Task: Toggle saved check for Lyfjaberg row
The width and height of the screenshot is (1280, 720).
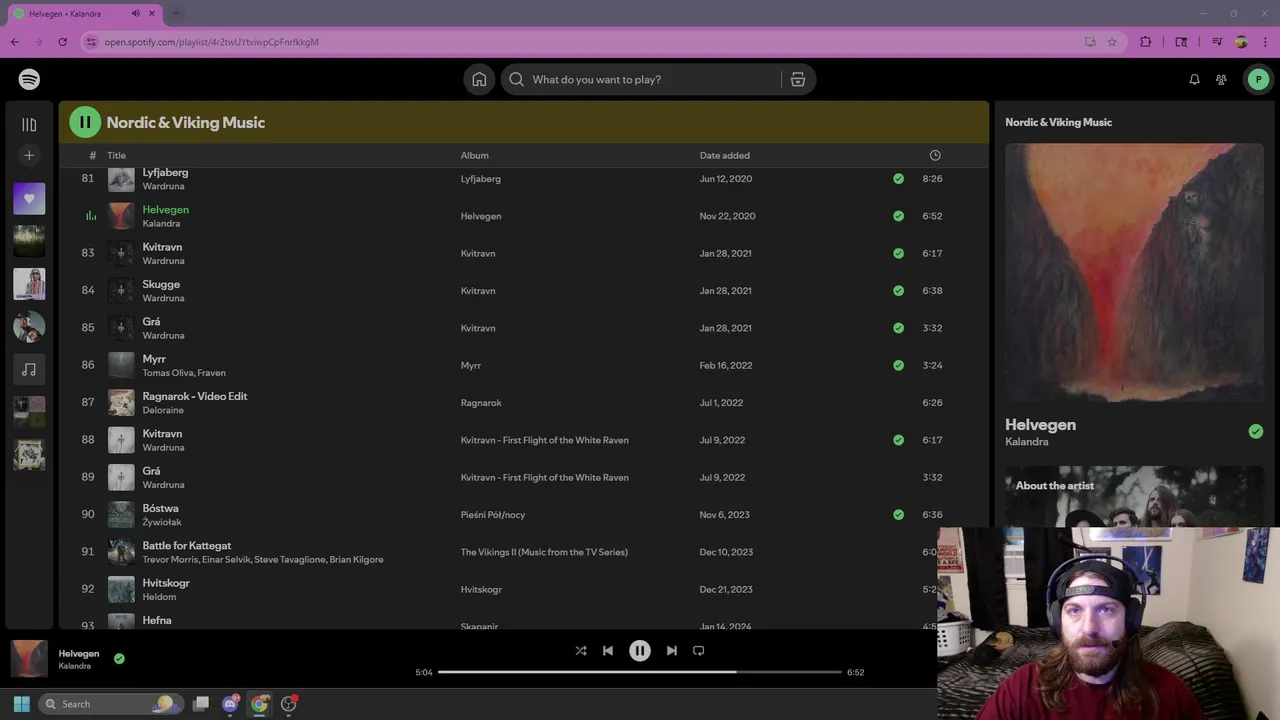Action: (898, 179)
